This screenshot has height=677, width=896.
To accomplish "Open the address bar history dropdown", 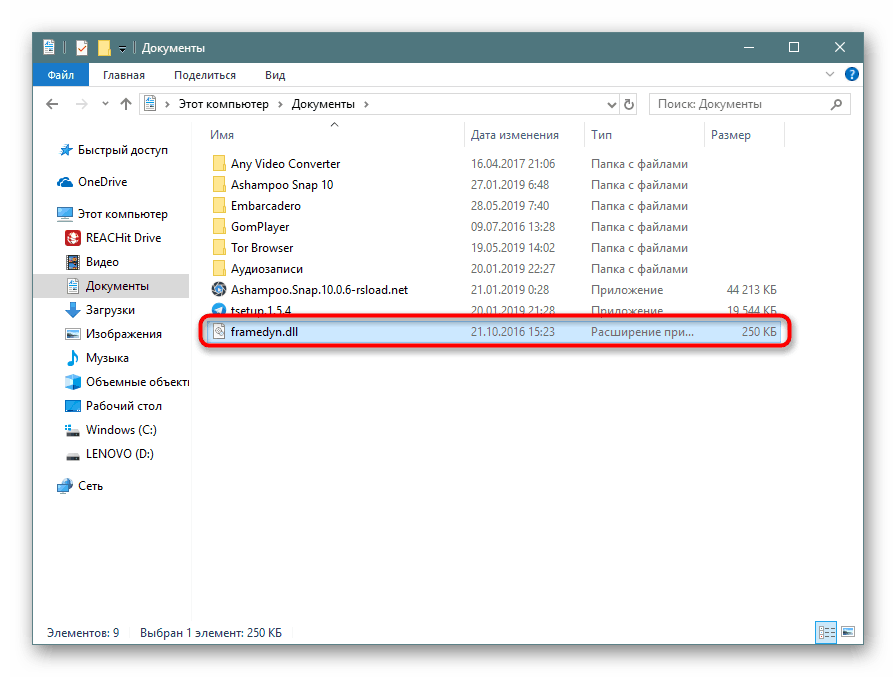I will click(611, 105).
